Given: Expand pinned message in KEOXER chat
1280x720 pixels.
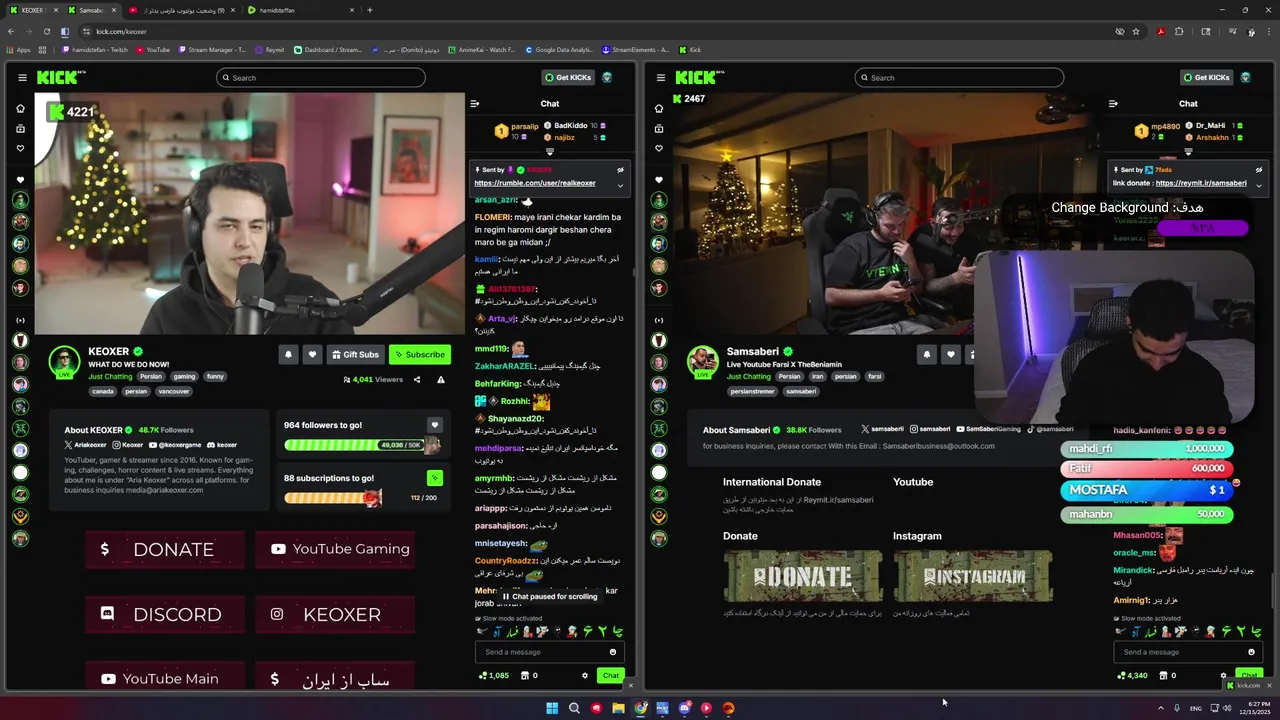Looking at the screenshot, I should tap(620, 185).
